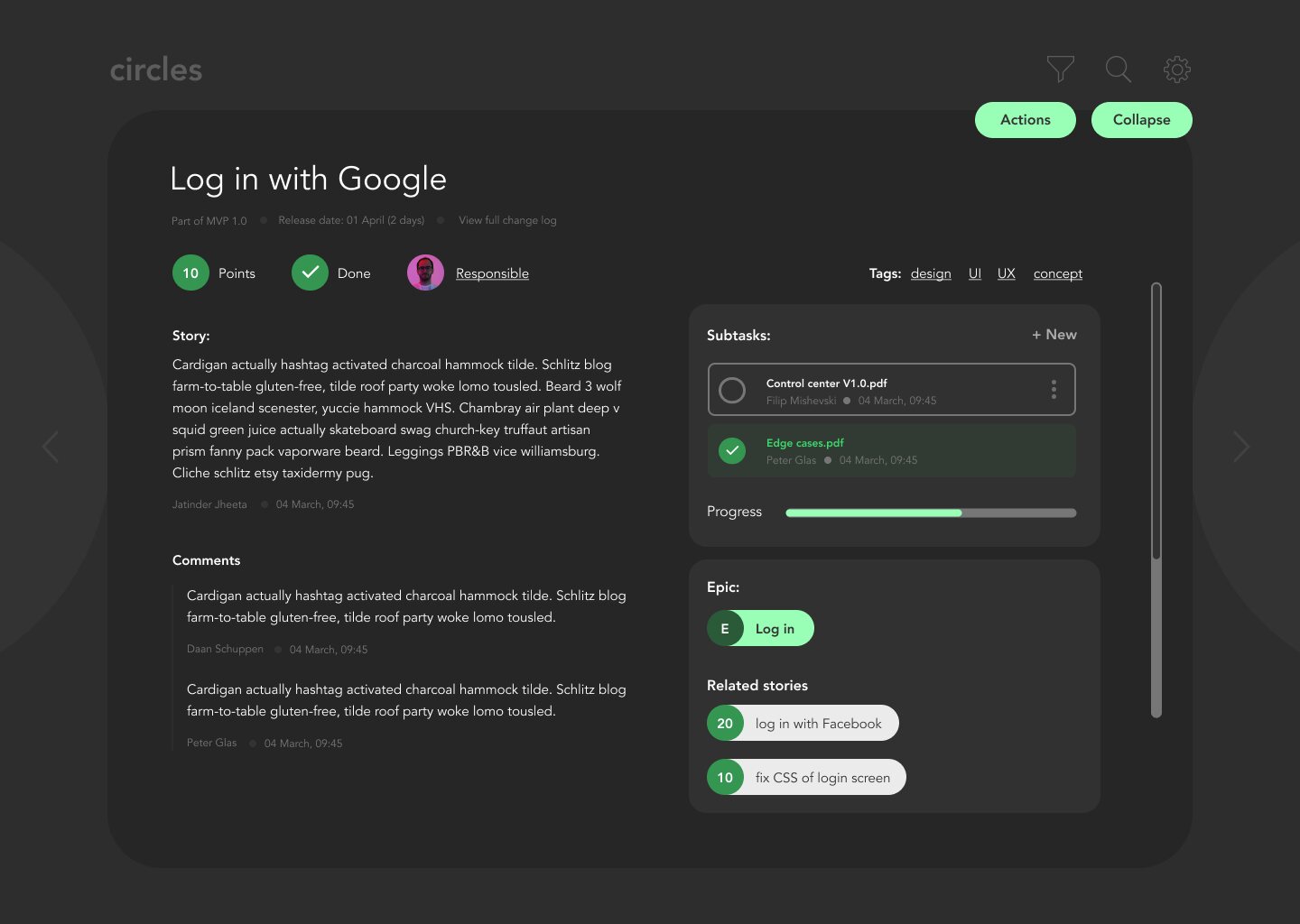The width and height of the screenshot is (1300, 924).
Task: Click commenter name Daan Schuppen
Action: tap(225, 649)
